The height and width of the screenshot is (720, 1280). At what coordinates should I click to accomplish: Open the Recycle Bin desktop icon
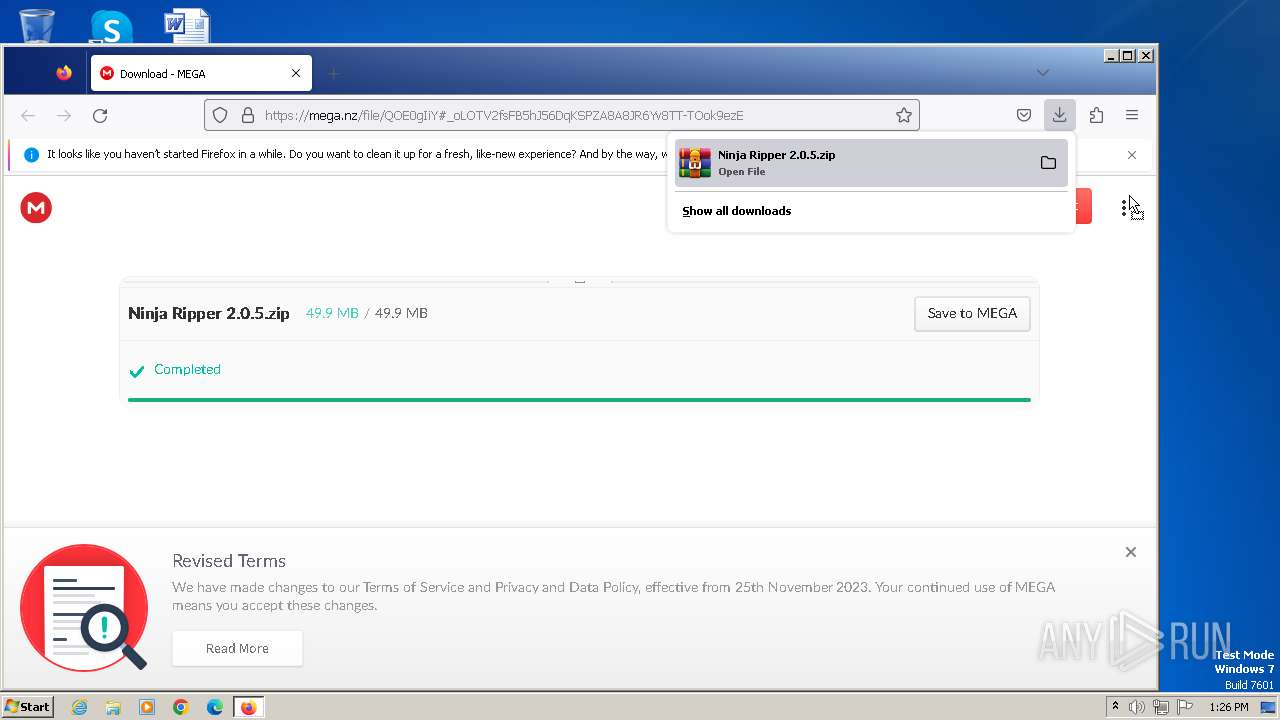coord(37,25)
